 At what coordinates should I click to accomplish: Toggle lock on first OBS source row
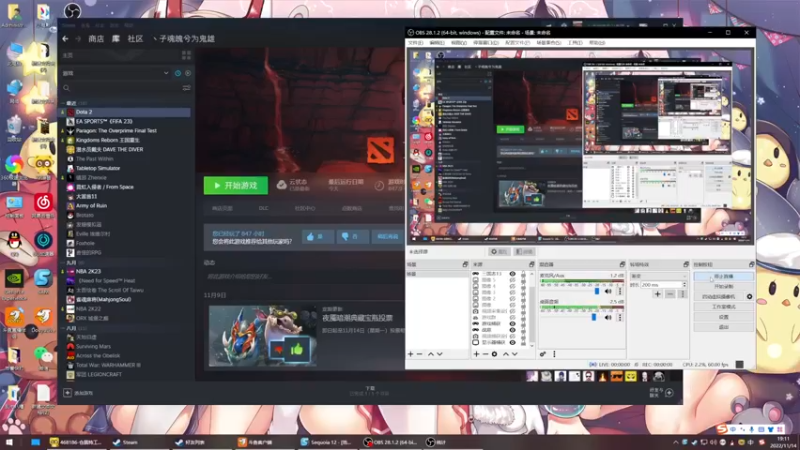click(x=523, y=274)
